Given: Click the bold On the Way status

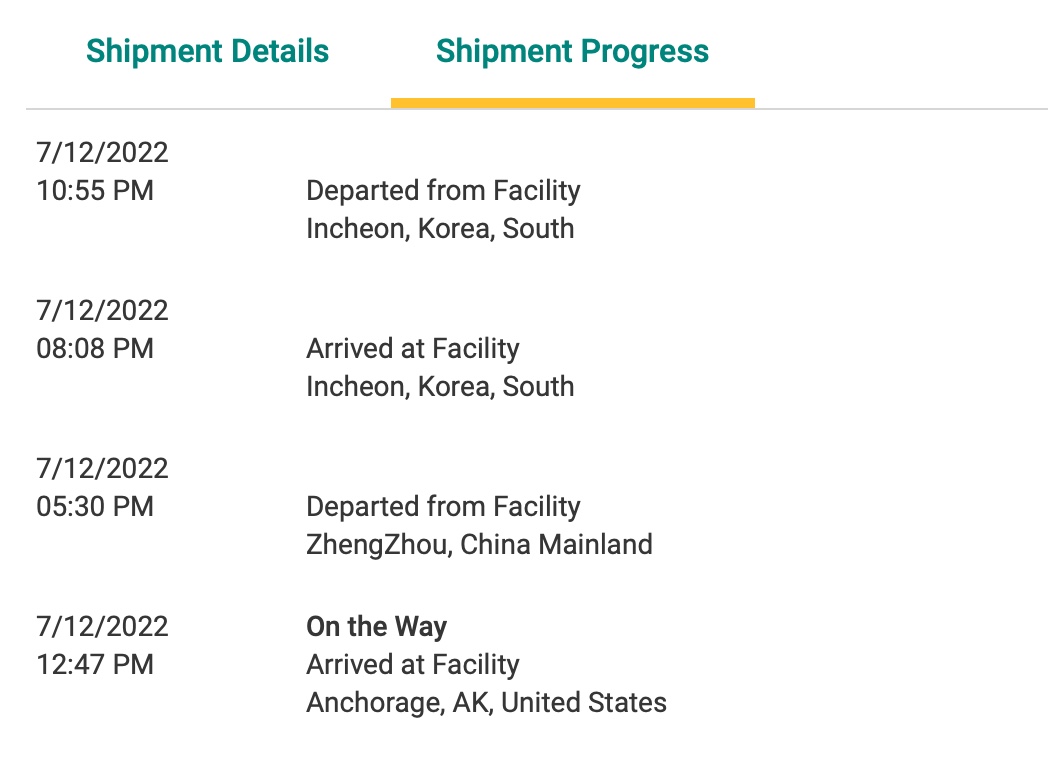Looking at the screenshot, I should point(376,627).
